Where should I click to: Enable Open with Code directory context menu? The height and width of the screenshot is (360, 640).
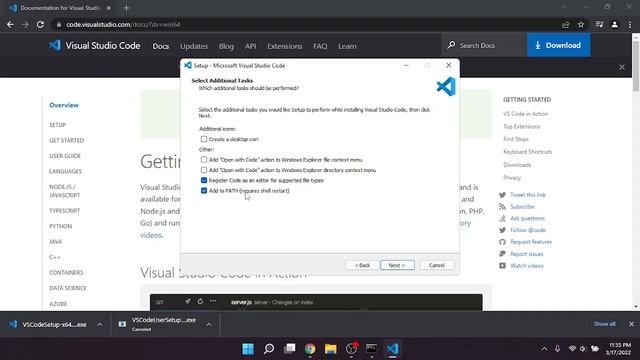[204, 170]
